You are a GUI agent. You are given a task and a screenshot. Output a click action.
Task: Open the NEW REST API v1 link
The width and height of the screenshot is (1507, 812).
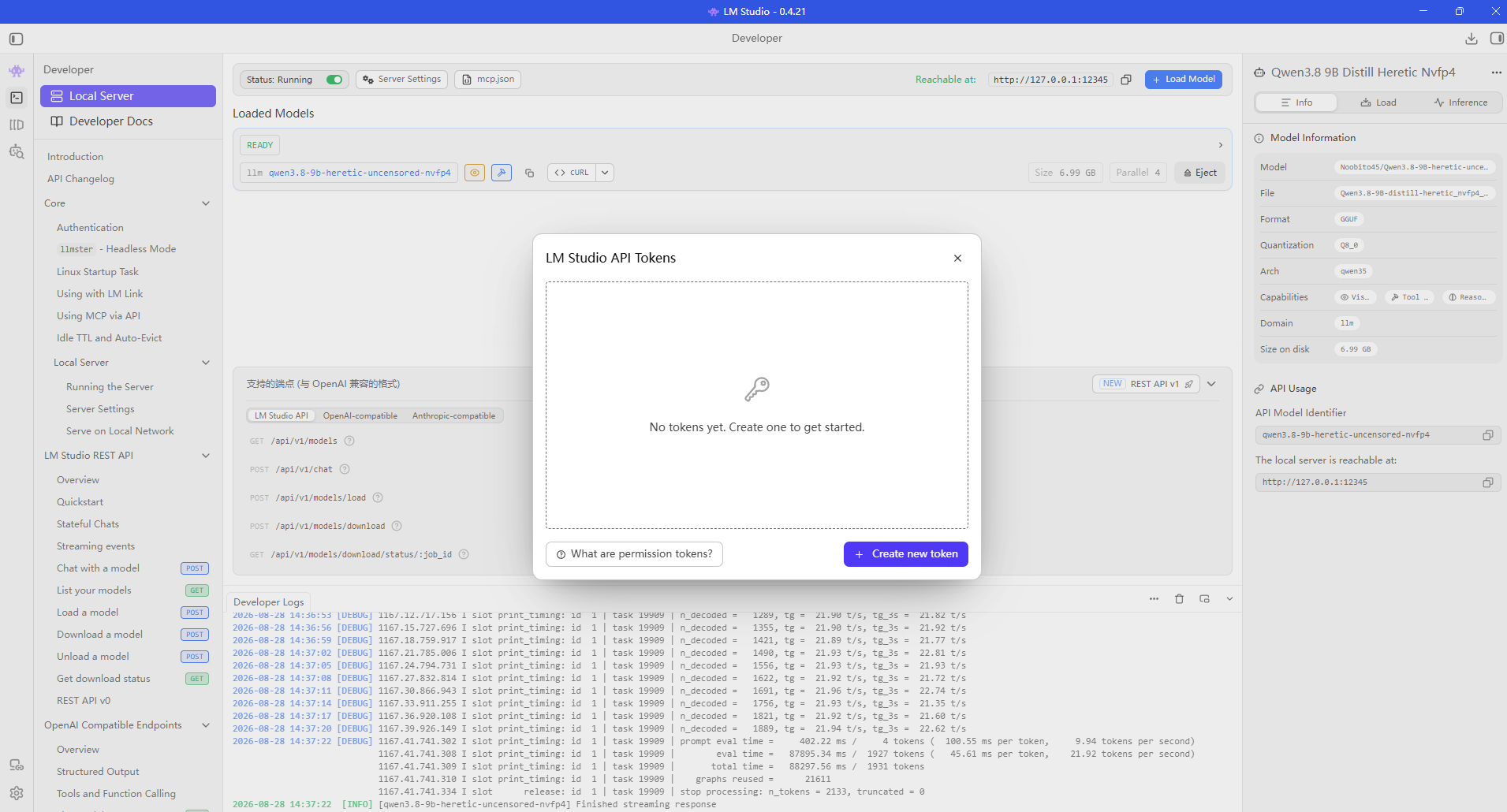(x=1146, y=384)
